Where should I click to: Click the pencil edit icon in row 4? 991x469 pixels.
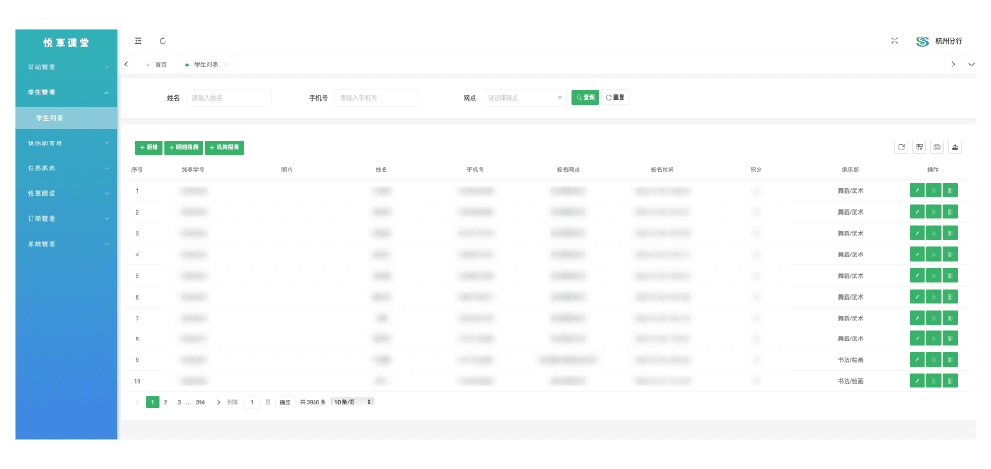[x=917, y=254]
